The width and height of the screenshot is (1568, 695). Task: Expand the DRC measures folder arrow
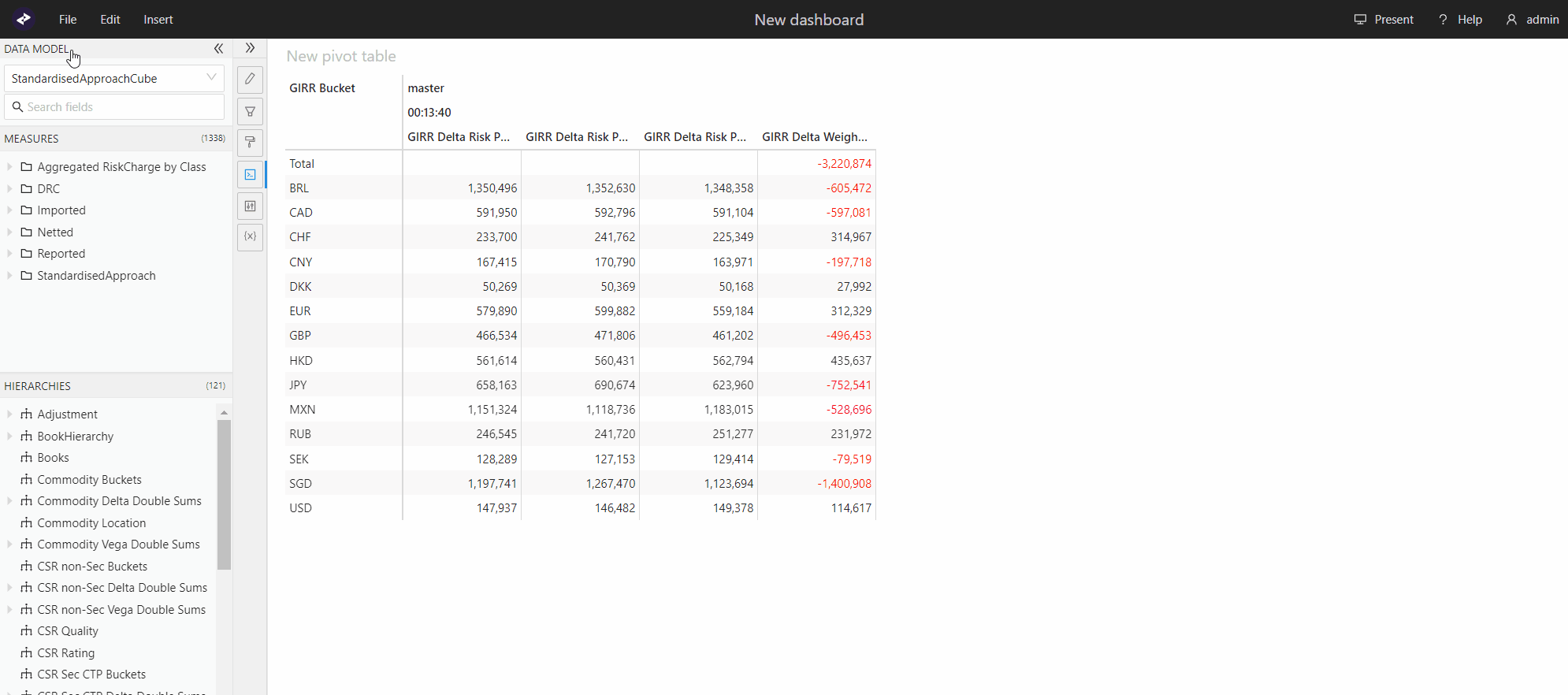(9, 189)
